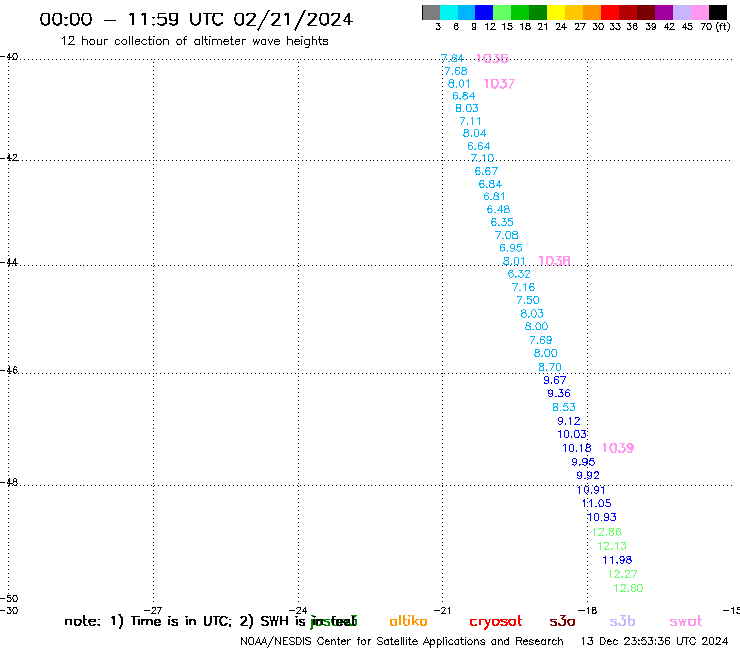Select the 12.60 value at the track's end
Viewport: 740px width, 650px height.
tap(628, 588)
